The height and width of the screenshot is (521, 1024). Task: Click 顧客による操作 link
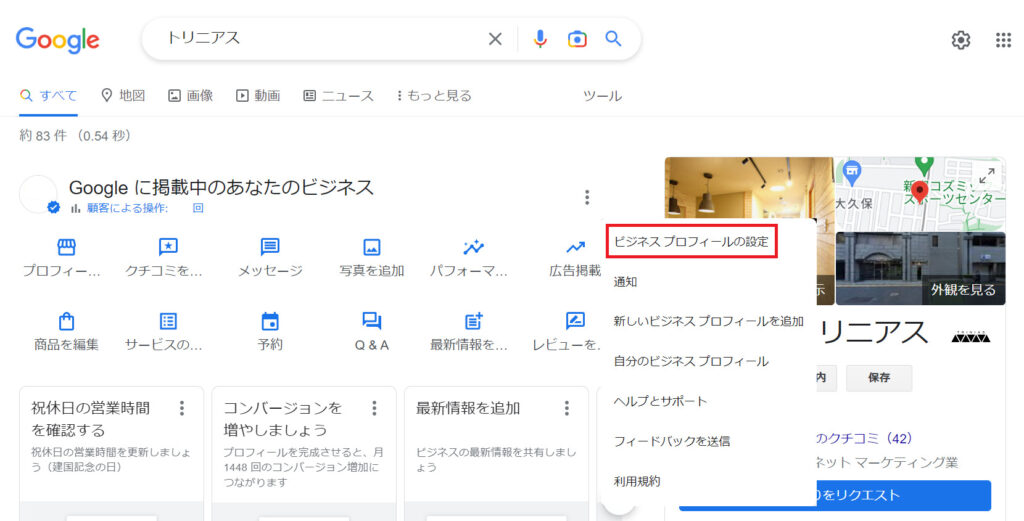pos(127,208)
